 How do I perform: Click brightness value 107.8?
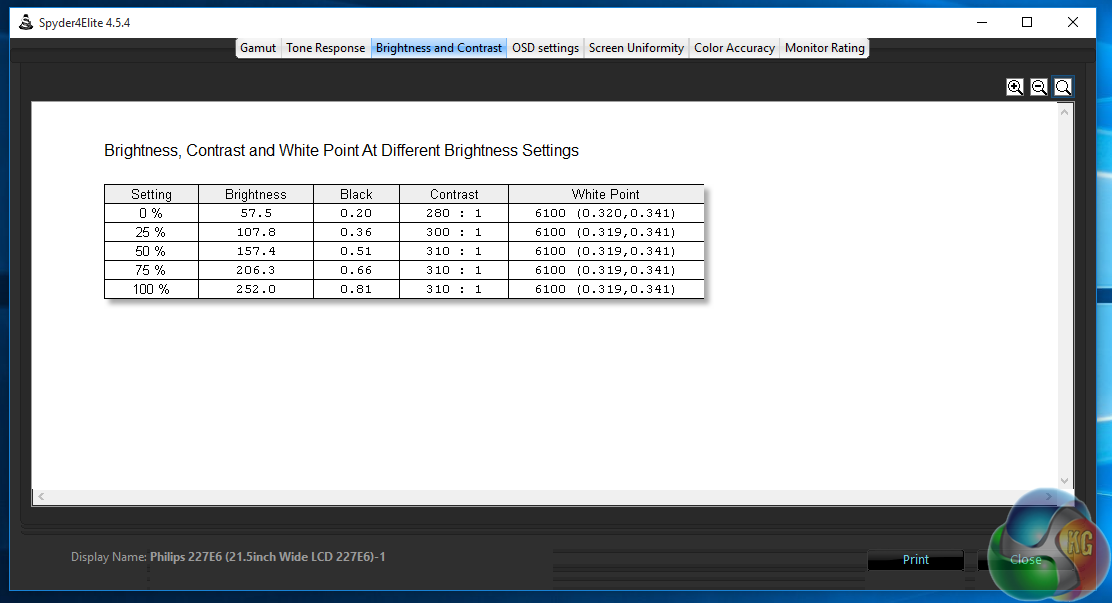[x=256, y=232]
